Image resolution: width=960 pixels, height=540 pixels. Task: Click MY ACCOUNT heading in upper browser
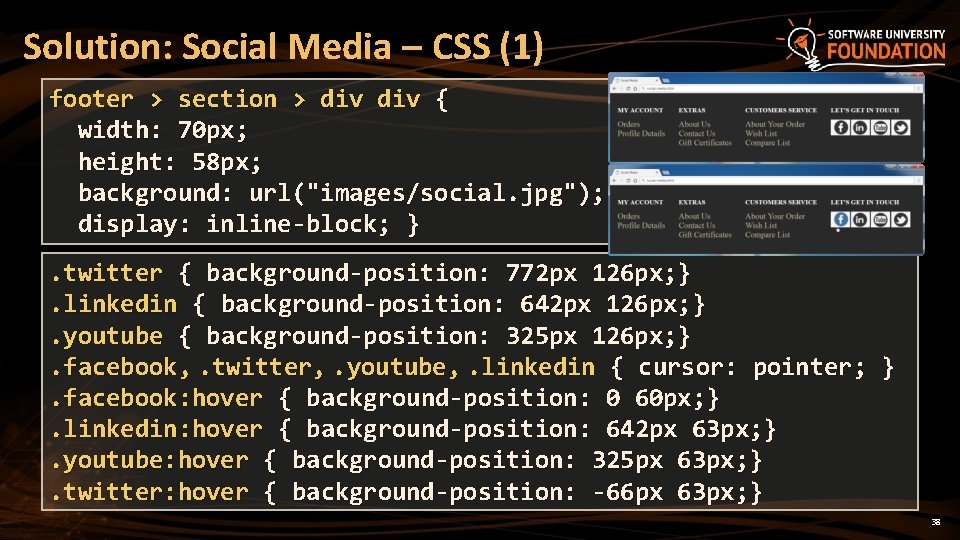pyautogui.click(x=640, y=110)
